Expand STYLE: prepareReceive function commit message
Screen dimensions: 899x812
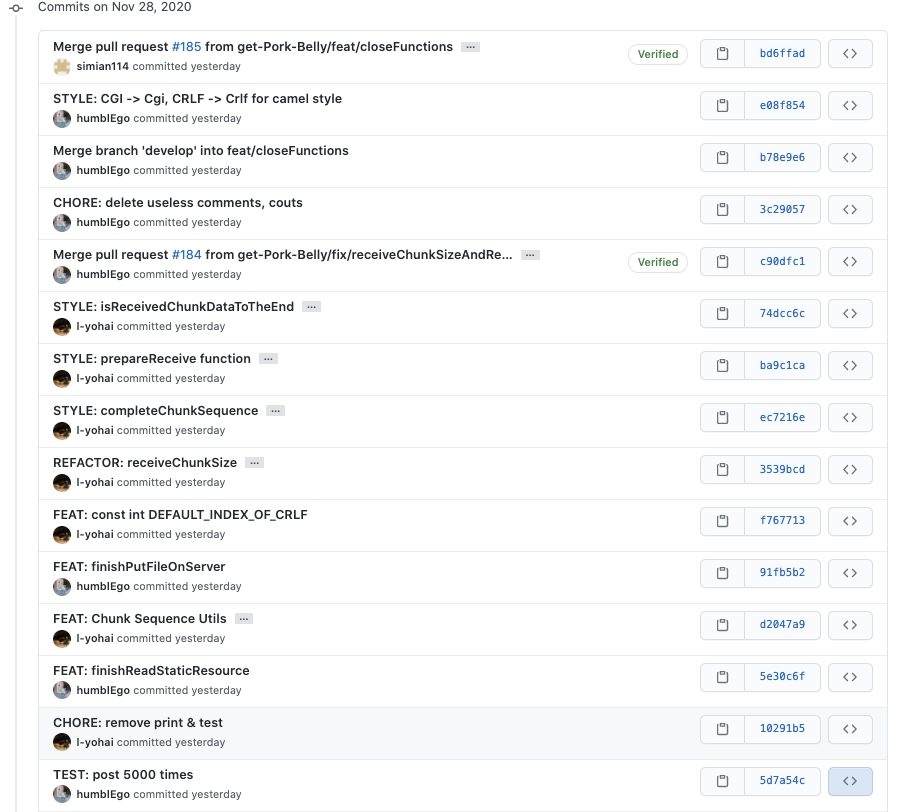(269, 359)
